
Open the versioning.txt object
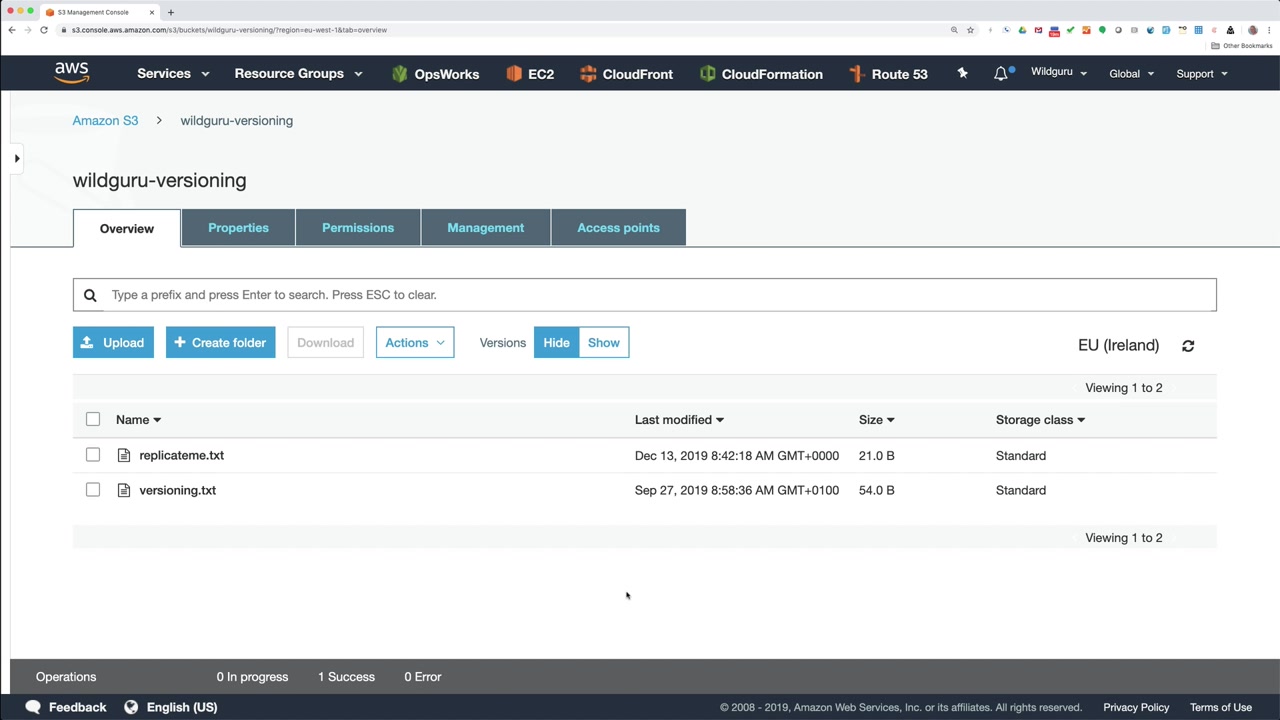coord(178,491)
